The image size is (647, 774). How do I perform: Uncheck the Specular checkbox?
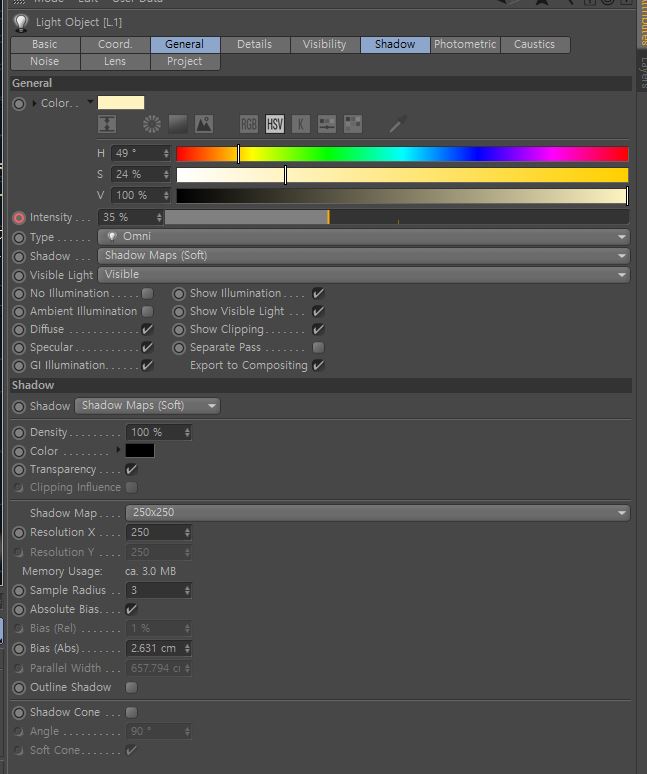[147, 348]
